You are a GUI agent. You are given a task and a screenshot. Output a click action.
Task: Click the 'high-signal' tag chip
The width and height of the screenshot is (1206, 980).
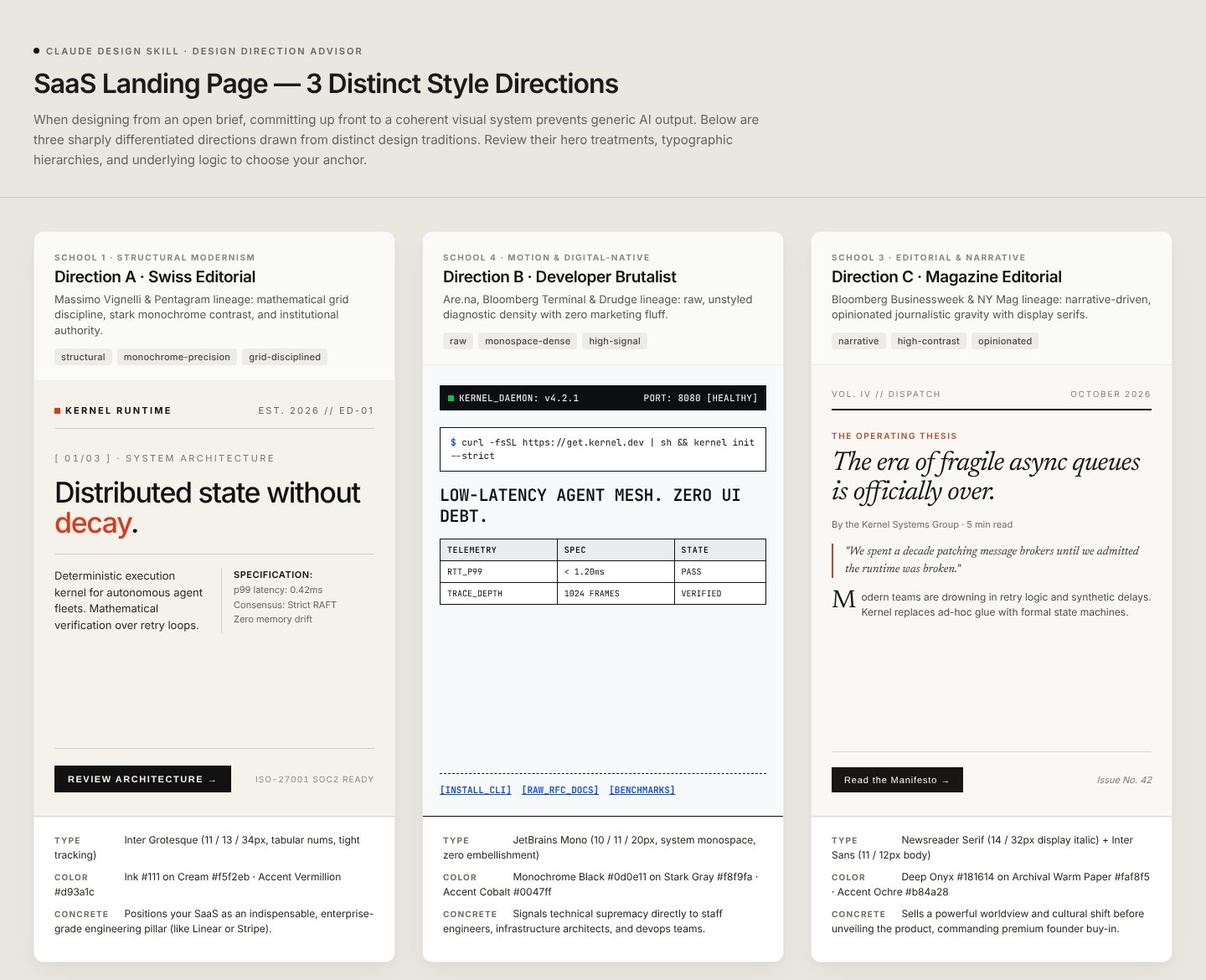[615, 341]
